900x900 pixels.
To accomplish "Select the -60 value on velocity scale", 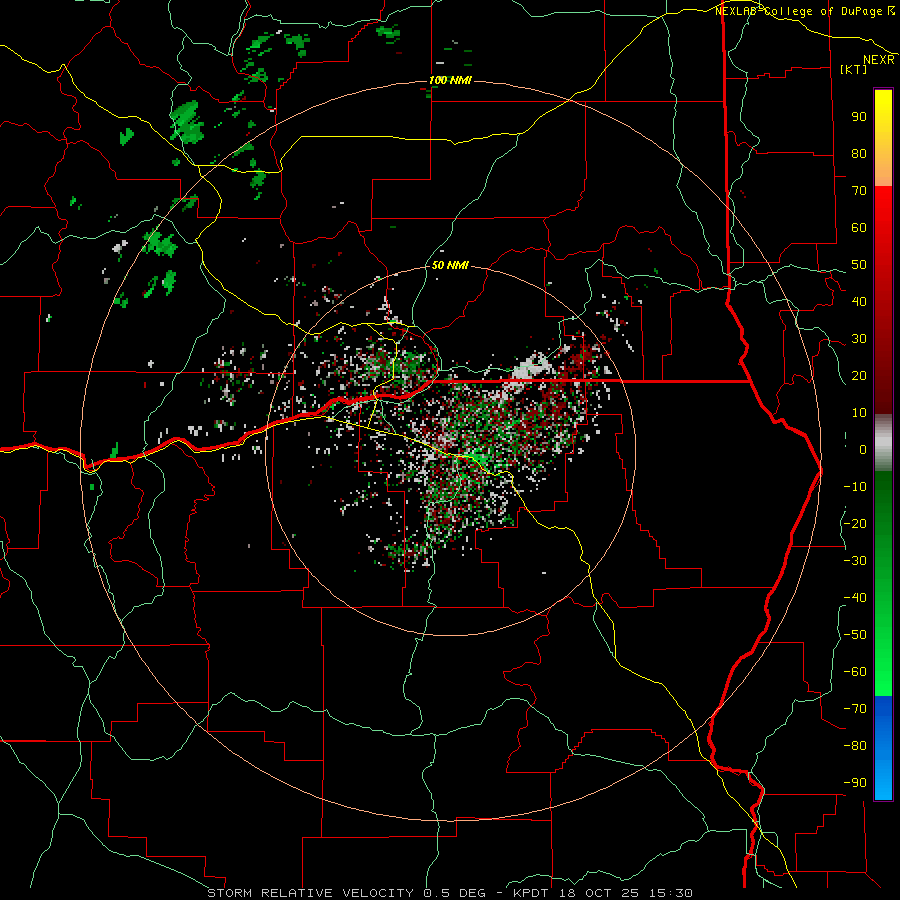I will 855,672.
